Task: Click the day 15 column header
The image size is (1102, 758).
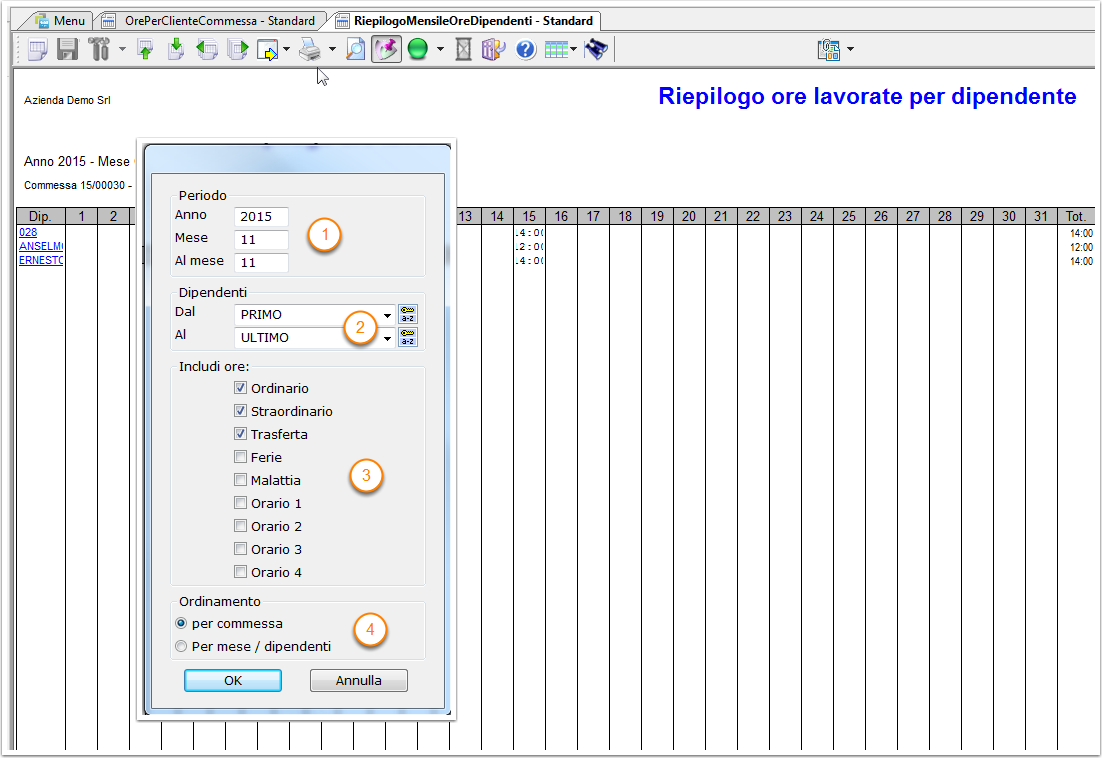Action: 529,216
